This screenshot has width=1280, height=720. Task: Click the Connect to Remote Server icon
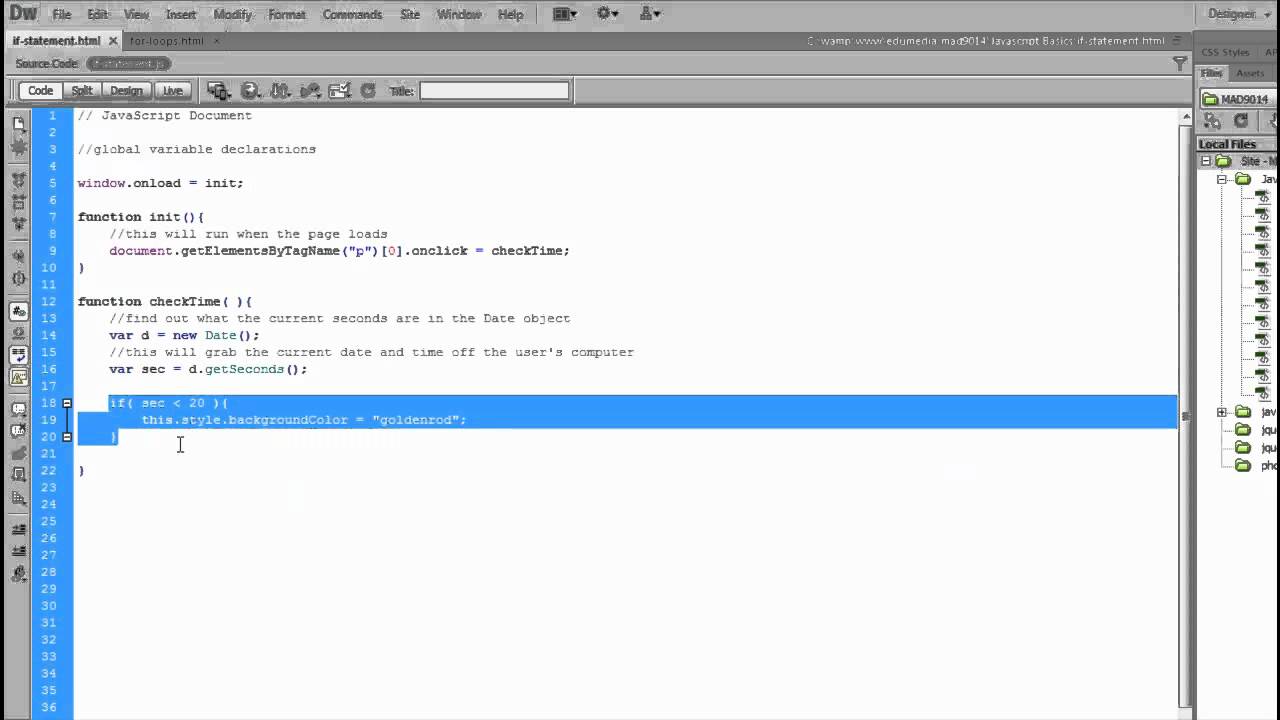click(1213, 120)
